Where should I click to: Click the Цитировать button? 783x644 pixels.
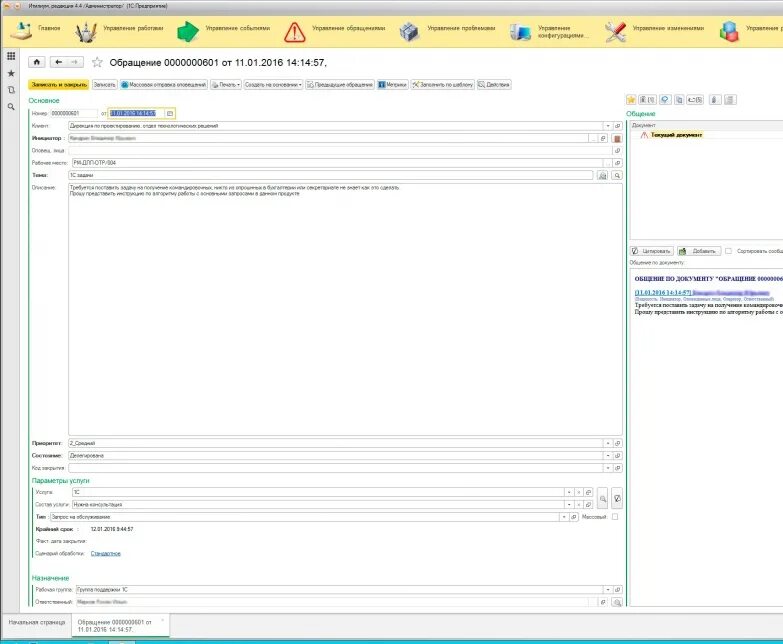[652, 251]
